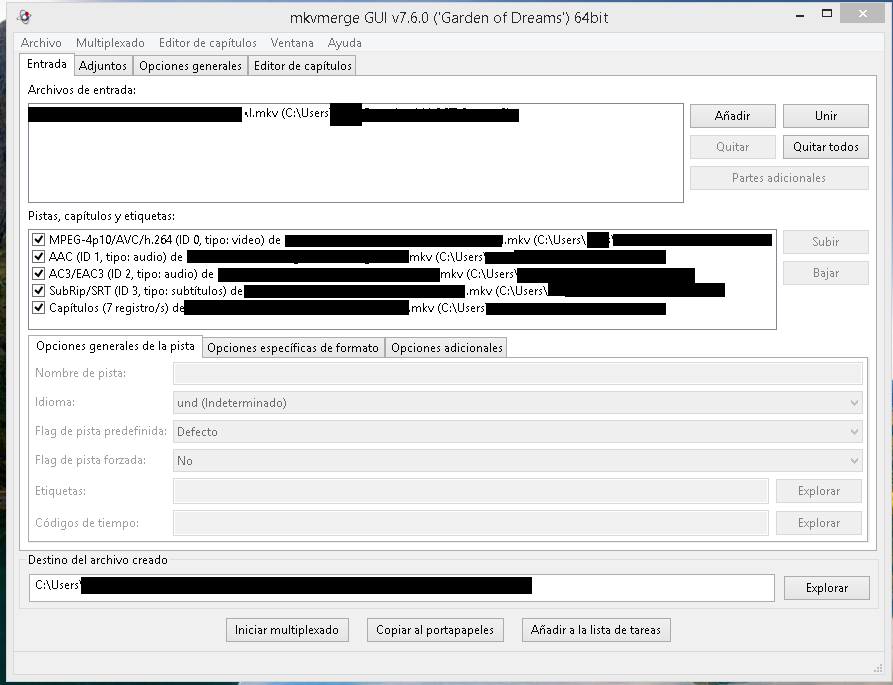893x685 pixels.
Task: Open the Idioma dropdown
Action: pyautogui.click(x=518, y=403)
